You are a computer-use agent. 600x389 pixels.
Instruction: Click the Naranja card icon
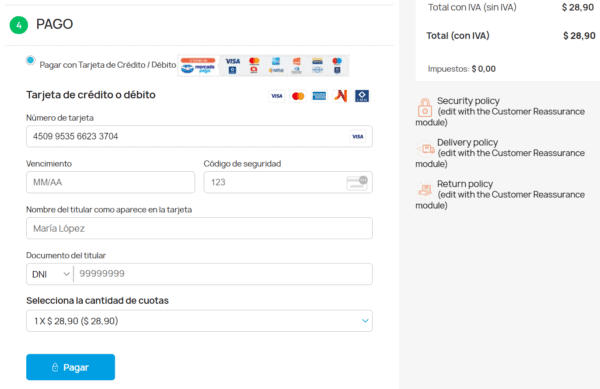pyautogui.click(x=341, y=96)
